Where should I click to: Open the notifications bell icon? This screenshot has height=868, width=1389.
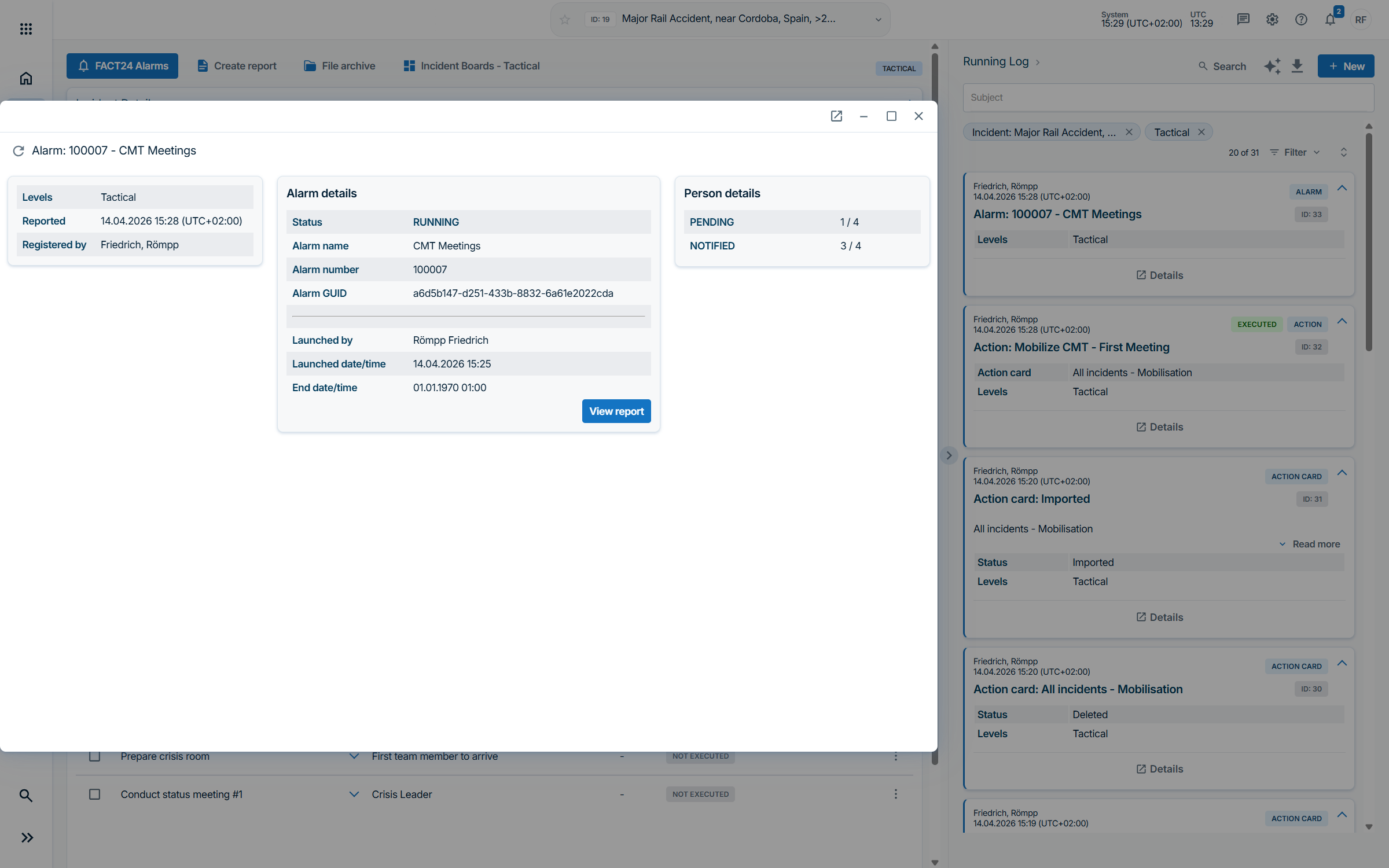1330,20
